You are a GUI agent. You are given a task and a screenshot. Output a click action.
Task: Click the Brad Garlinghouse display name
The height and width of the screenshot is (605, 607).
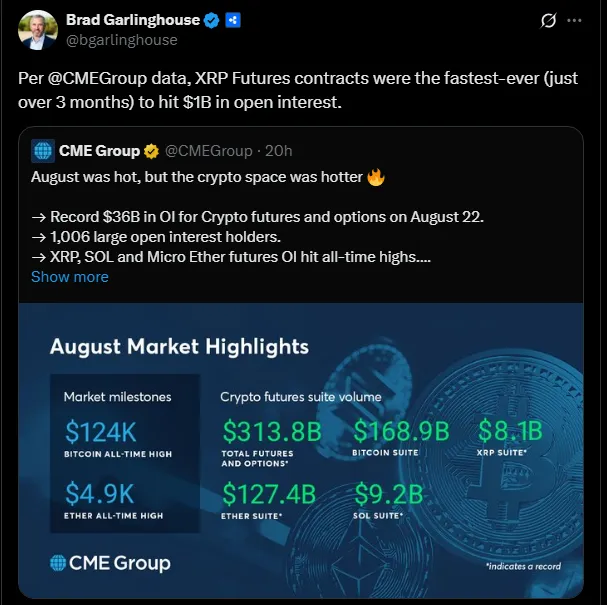[133, 20]
